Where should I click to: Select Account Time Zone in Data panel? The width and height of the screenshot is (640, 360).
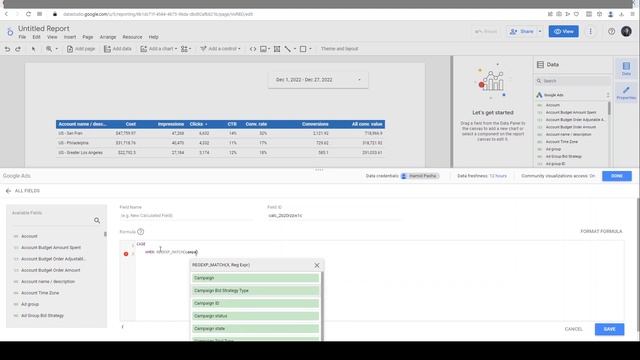click(562, 142)
